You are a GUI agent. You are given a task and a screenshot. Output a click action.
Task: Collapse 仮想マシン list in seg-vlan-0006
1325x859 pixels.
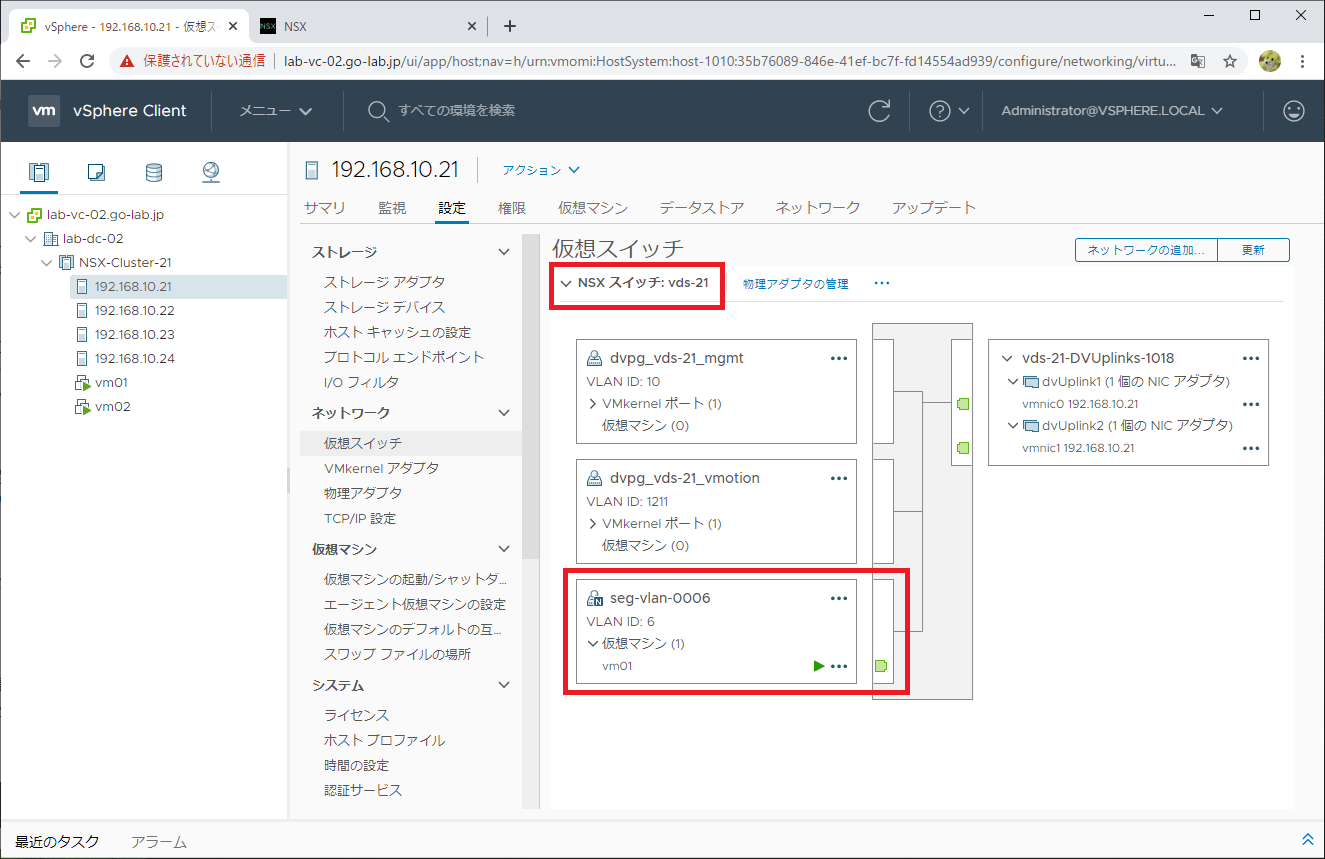[593, 644]
